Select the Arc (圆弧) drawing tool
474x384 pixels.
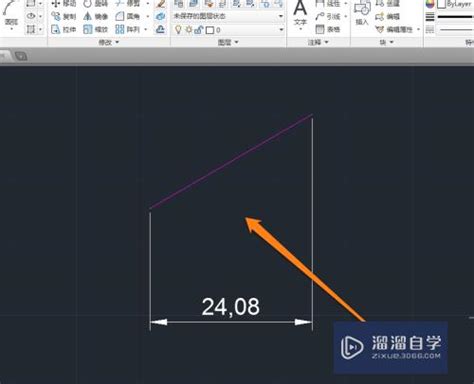coord(11,13)
